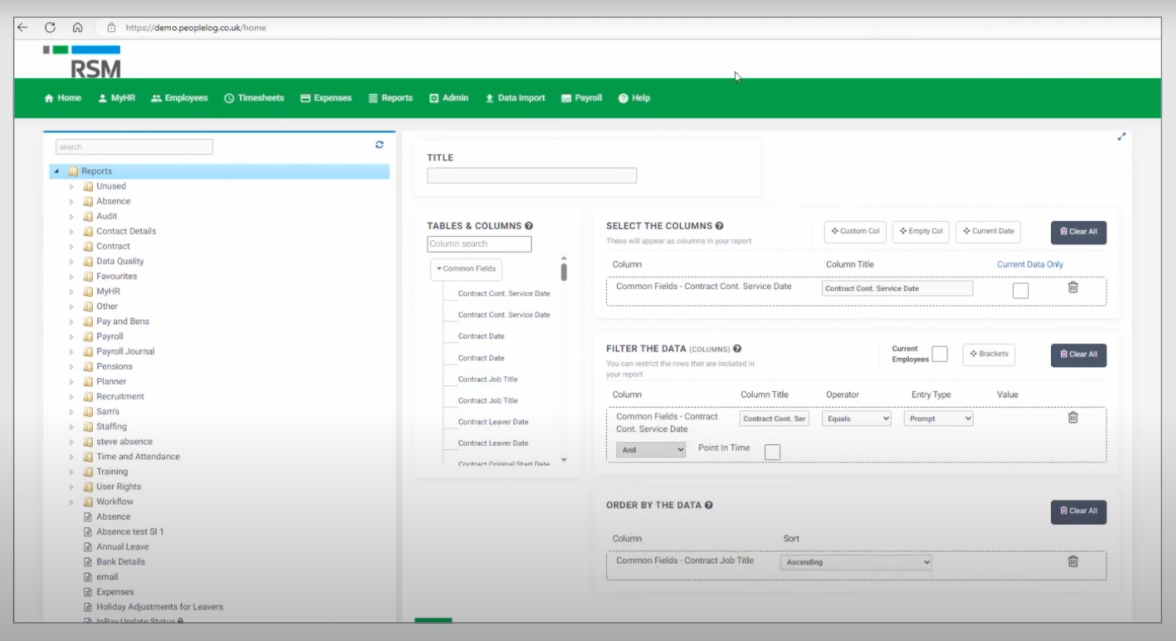The image size is (1176, 641).
Task: Open the Home menu
Action: pyautogui.click(x=62, y=98)
